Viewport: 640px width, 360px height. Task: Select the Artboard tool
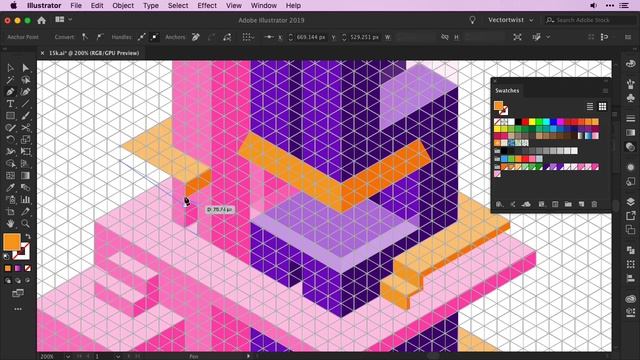coord(11,211)
